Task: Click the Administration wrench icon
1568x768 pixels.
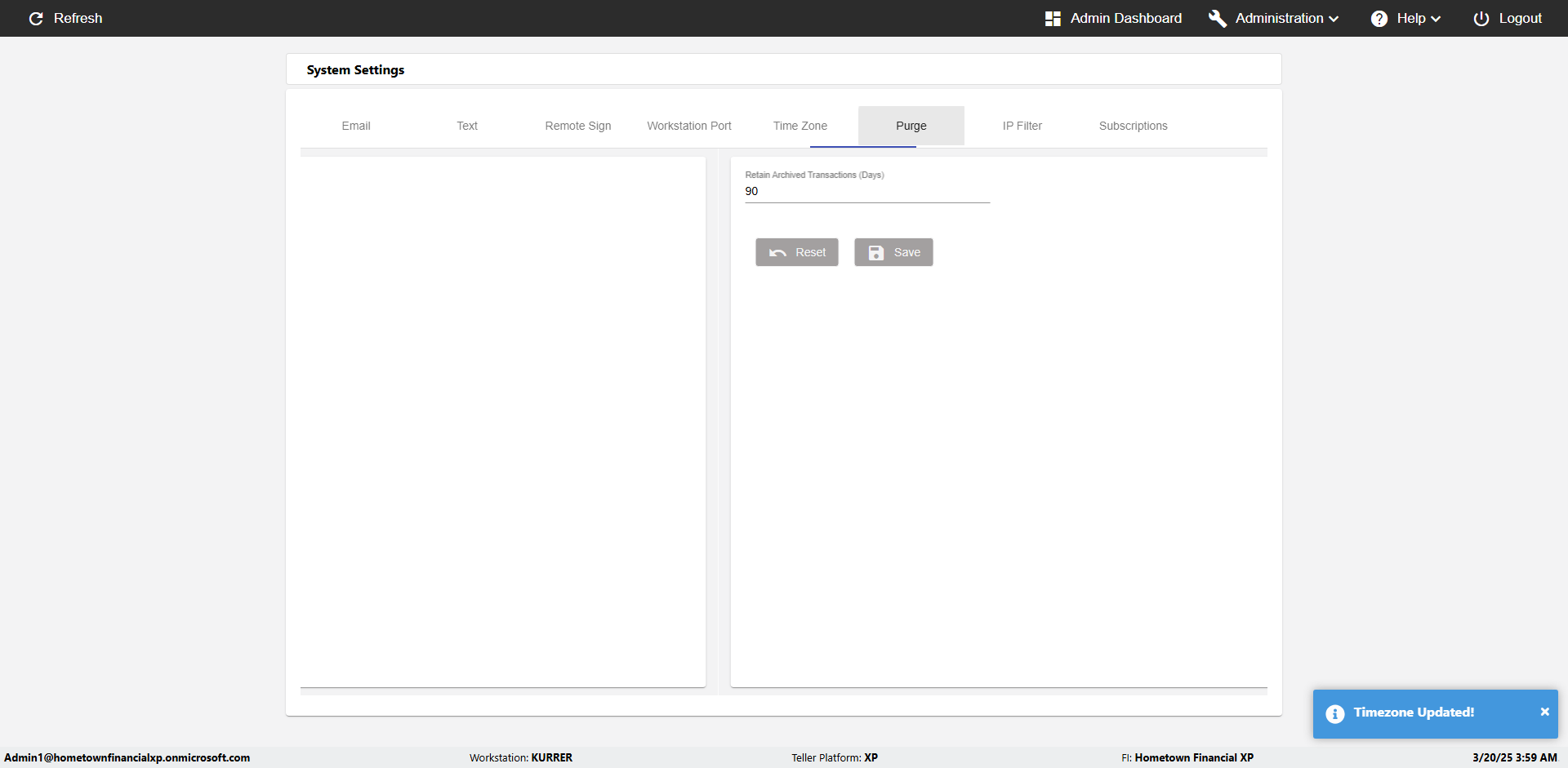Action: (x=1218, y=19)
